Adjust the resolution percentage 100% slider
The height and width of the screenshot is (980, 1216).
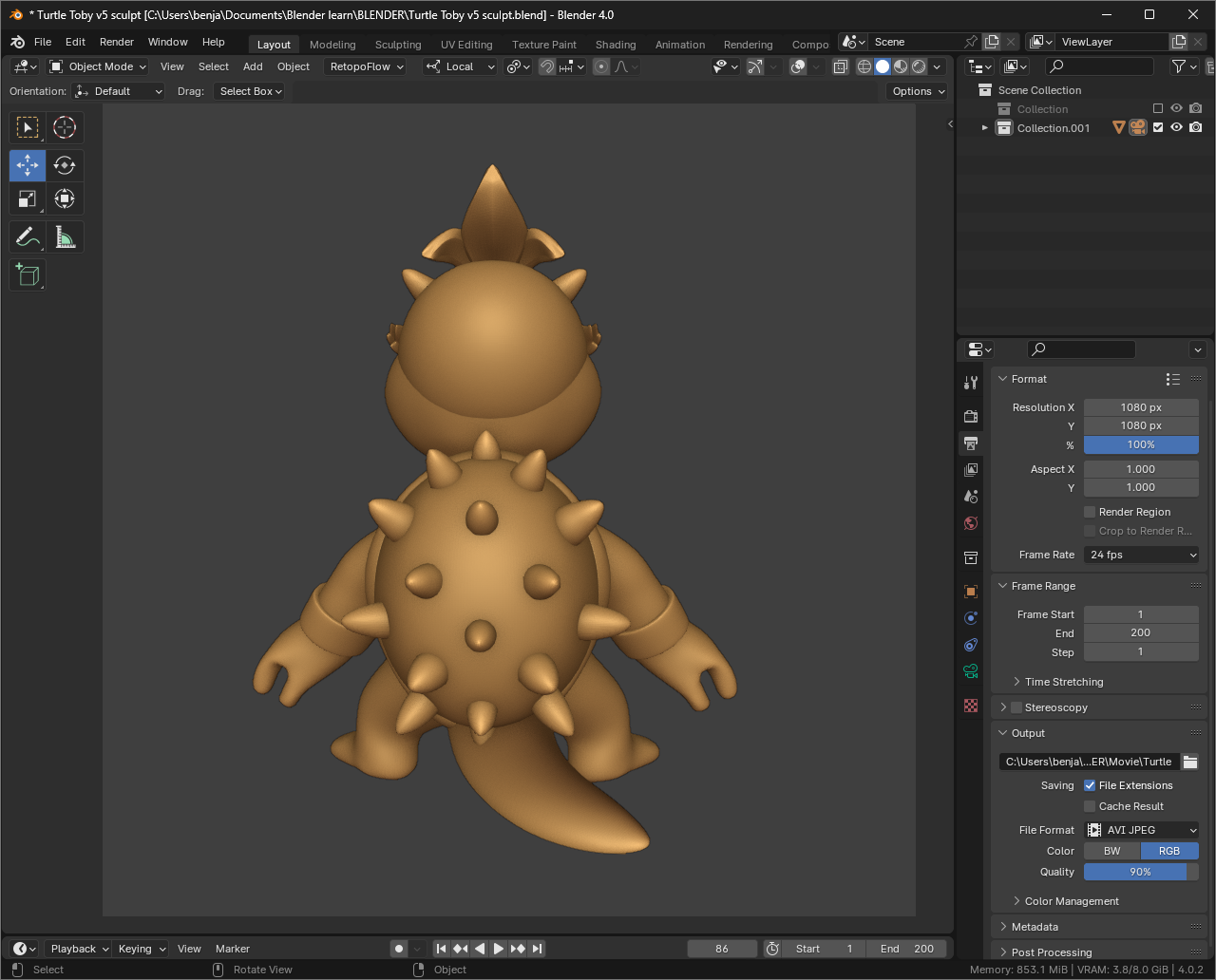[1141, 444]
